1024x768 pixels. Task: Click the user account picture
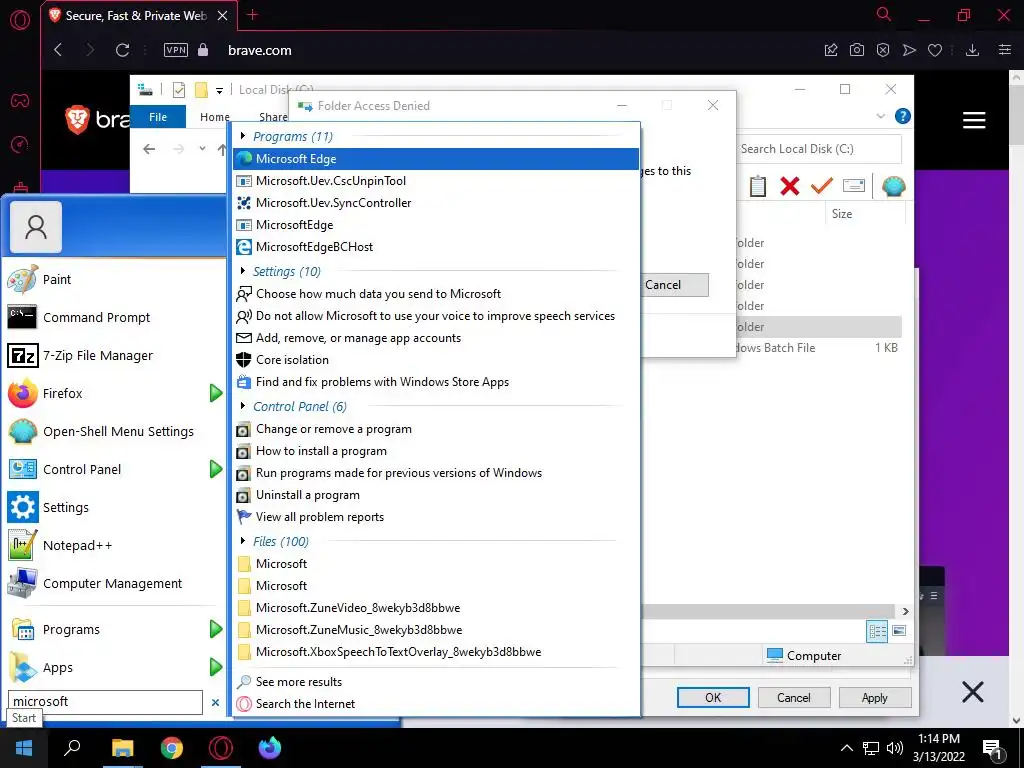(x=36, y=227)
